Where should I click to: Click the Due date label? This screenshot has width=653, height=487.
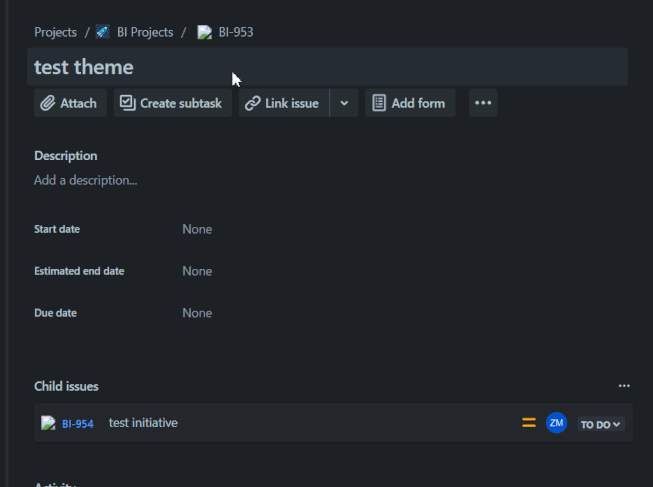(x=55, y=313)
